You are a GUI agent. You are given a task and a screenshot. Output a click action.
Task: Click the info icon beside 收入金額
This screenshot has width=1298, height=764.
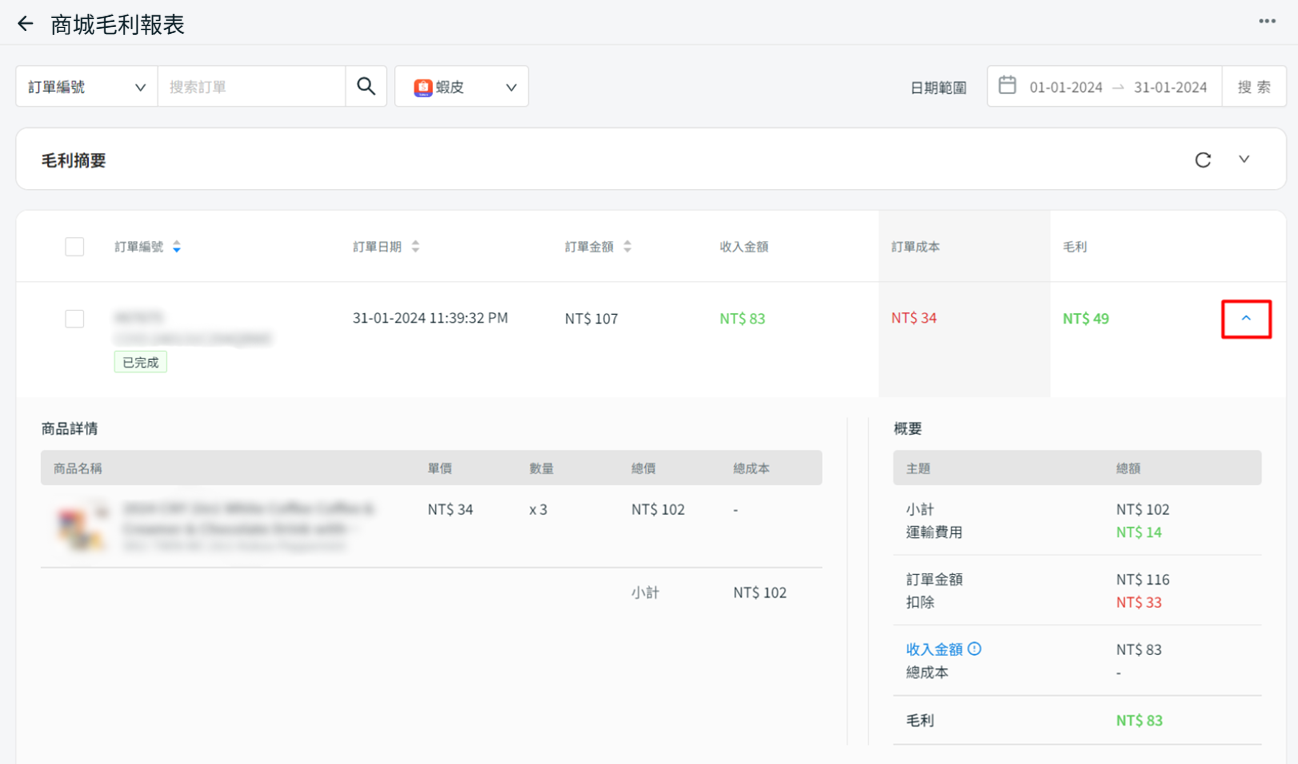[974, 649]
